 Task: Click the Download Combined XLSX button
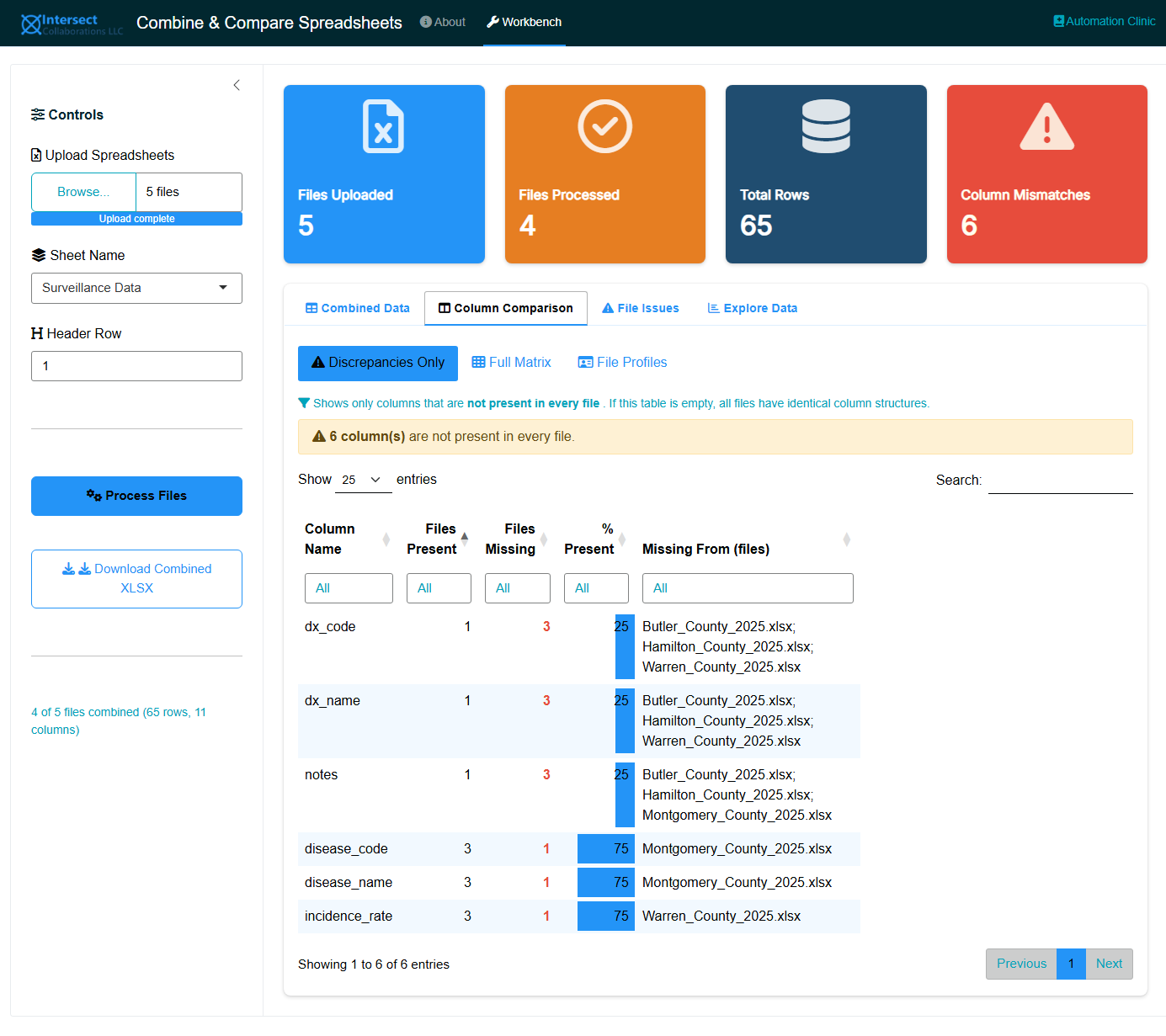(136, 578)
